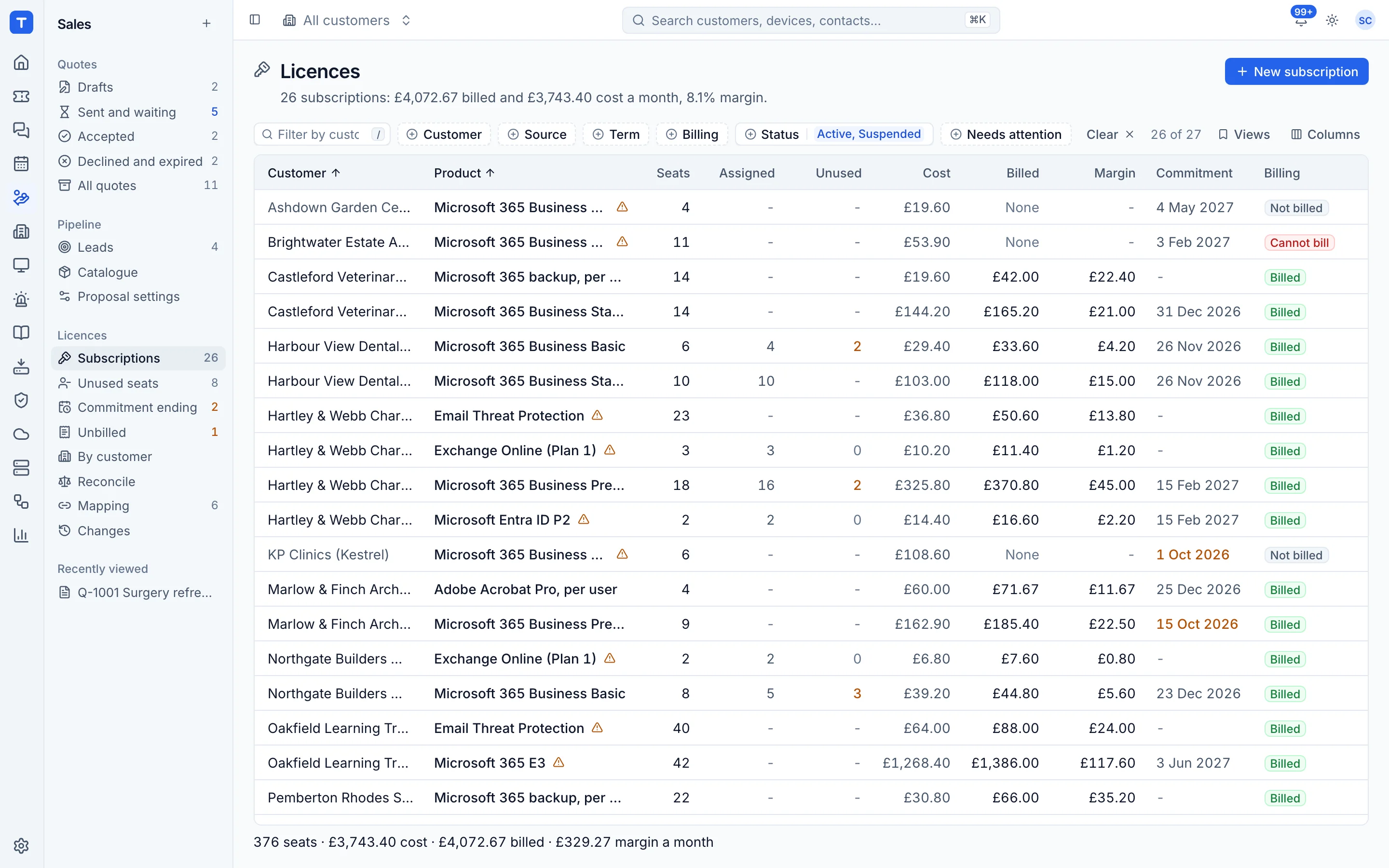Open the devices monitor icon in the rail

[21, 265]
